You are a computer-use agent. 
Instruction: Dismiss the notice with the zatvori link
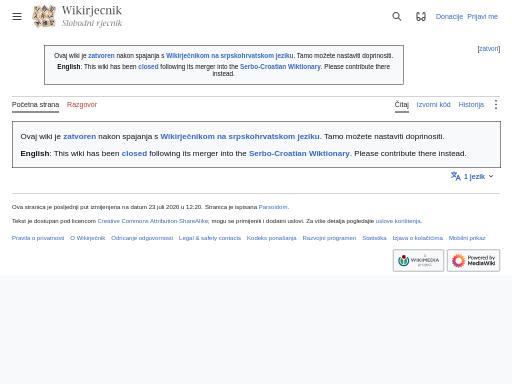coord(489,49)
